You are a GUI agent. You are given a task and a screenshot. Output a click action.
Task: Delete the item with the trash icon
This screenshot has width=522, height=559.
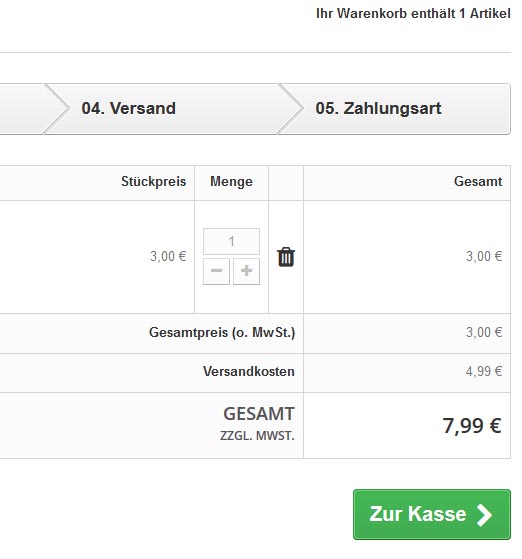click(286, 257)
